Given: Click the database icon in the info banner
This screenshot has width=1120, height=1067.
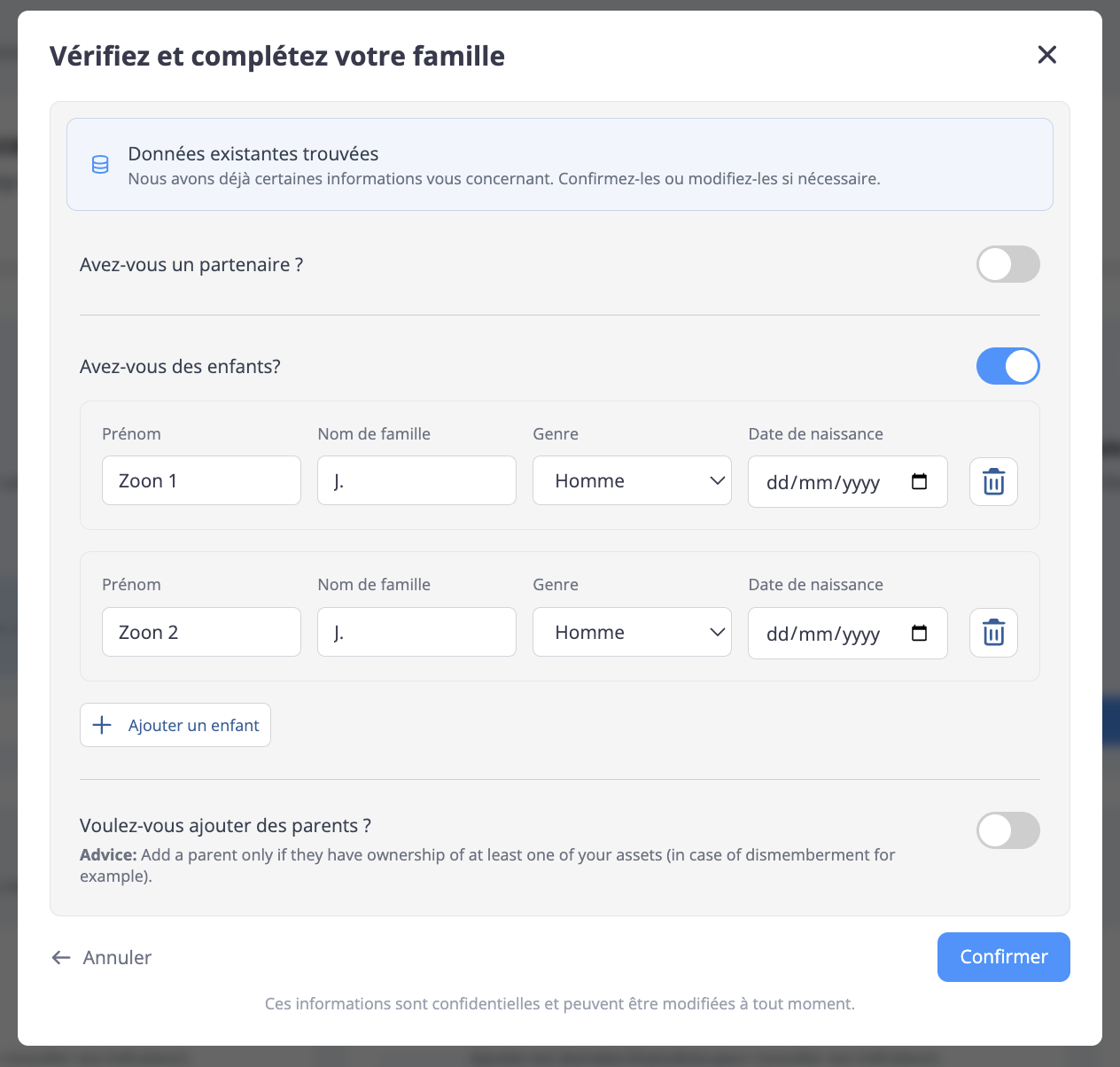Looking at the screenshot, I should click(101, 165).
